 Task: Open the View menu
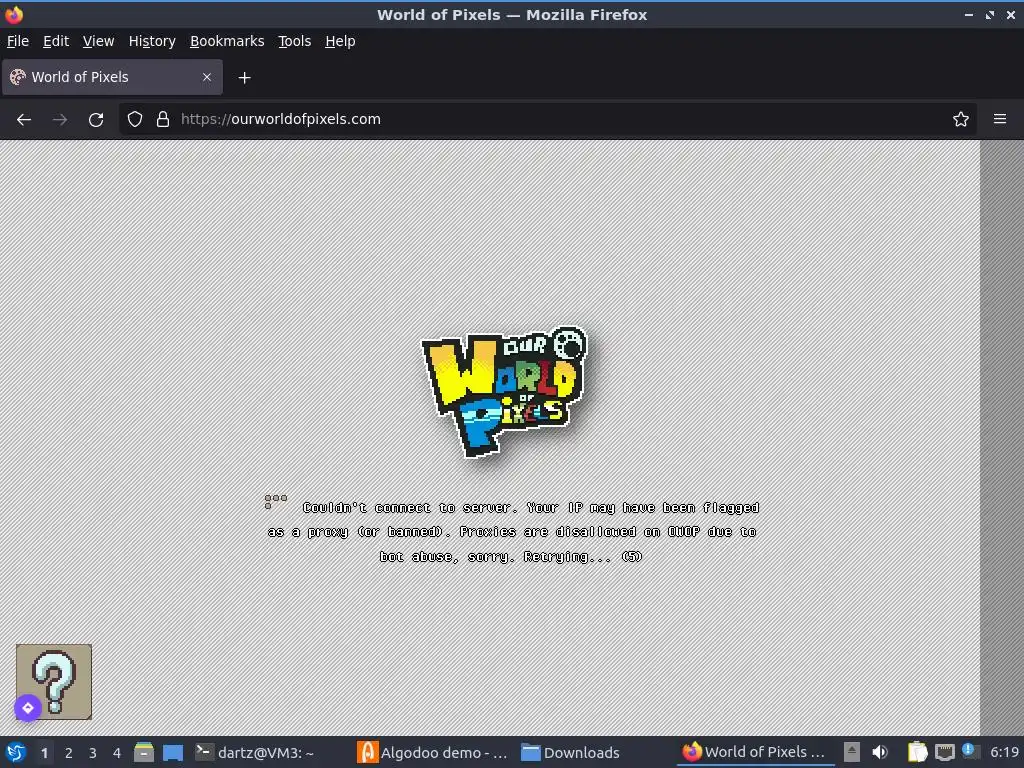coord(98,41)
